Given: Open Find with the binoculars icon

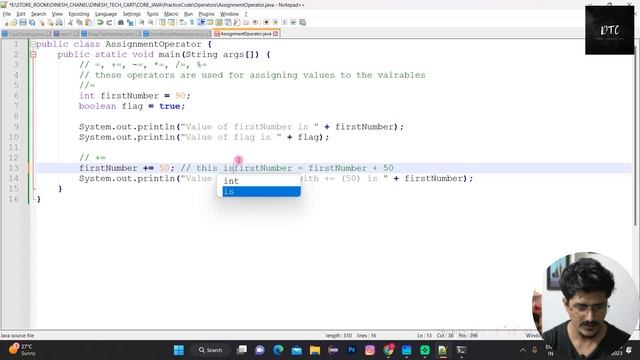Looking at the screenshot, I should click(120, 22).
